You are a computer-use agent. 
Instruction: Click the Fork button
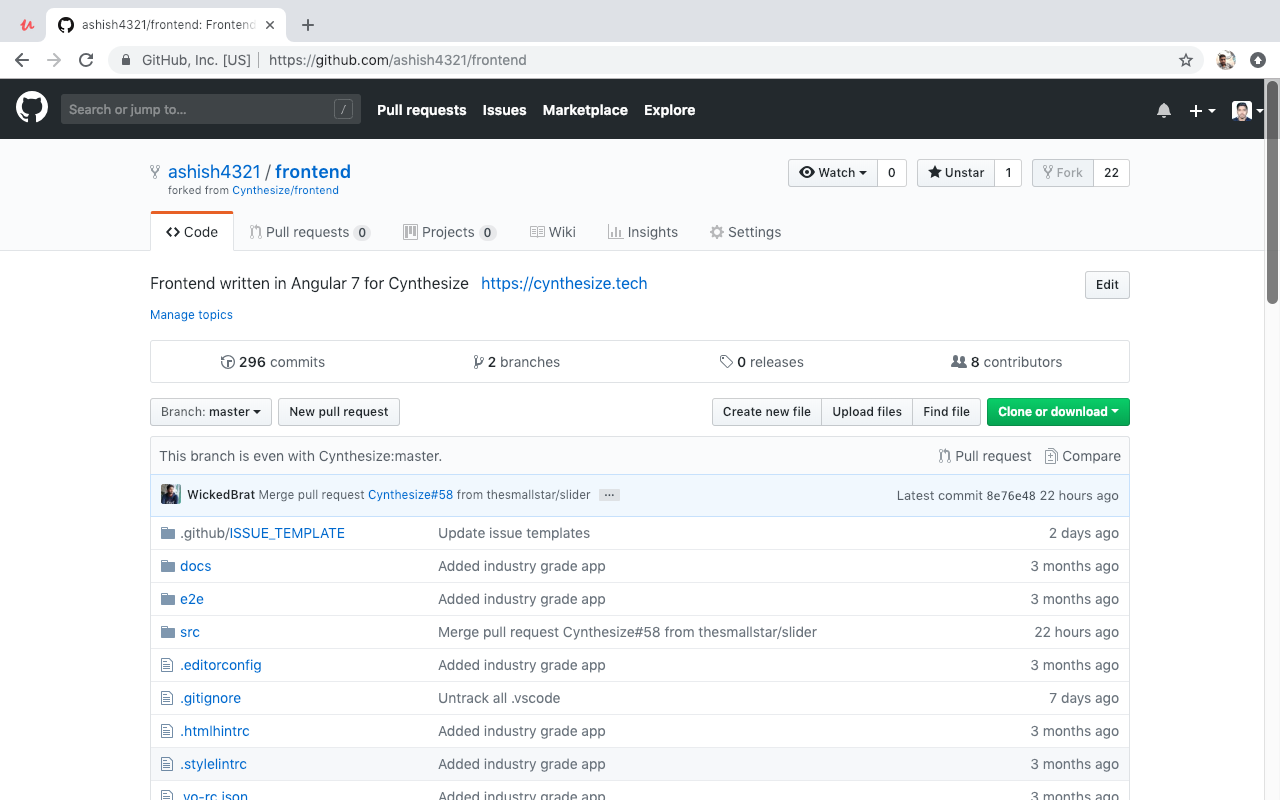click(x=1063, y=173)
